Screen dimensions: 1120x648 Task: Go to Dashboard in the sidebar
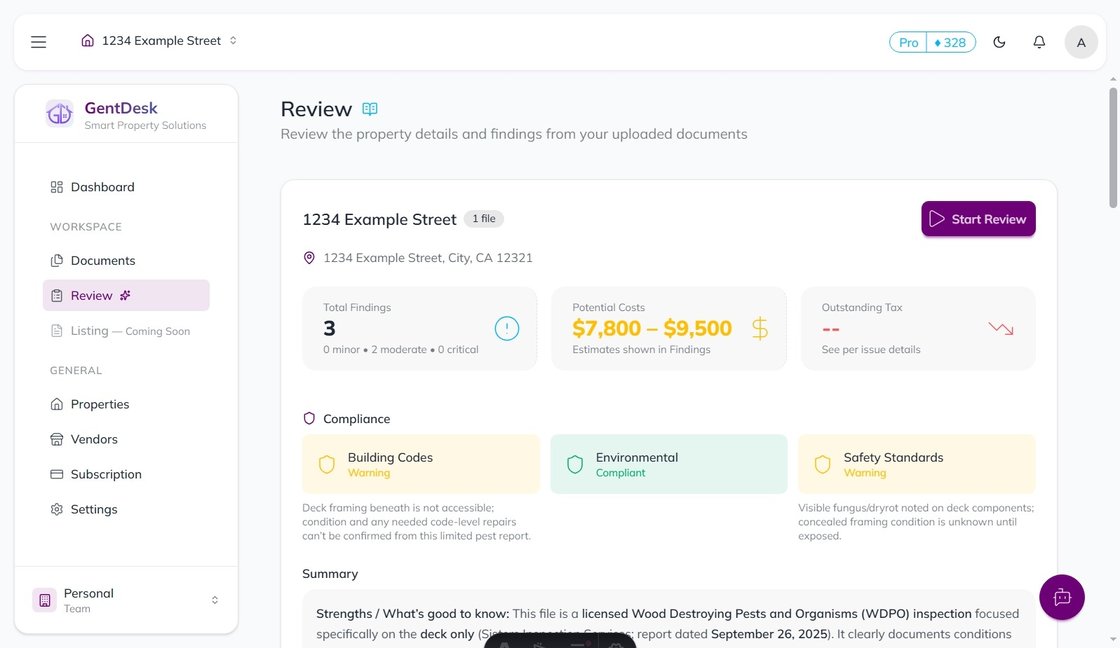tap(102, 187)
